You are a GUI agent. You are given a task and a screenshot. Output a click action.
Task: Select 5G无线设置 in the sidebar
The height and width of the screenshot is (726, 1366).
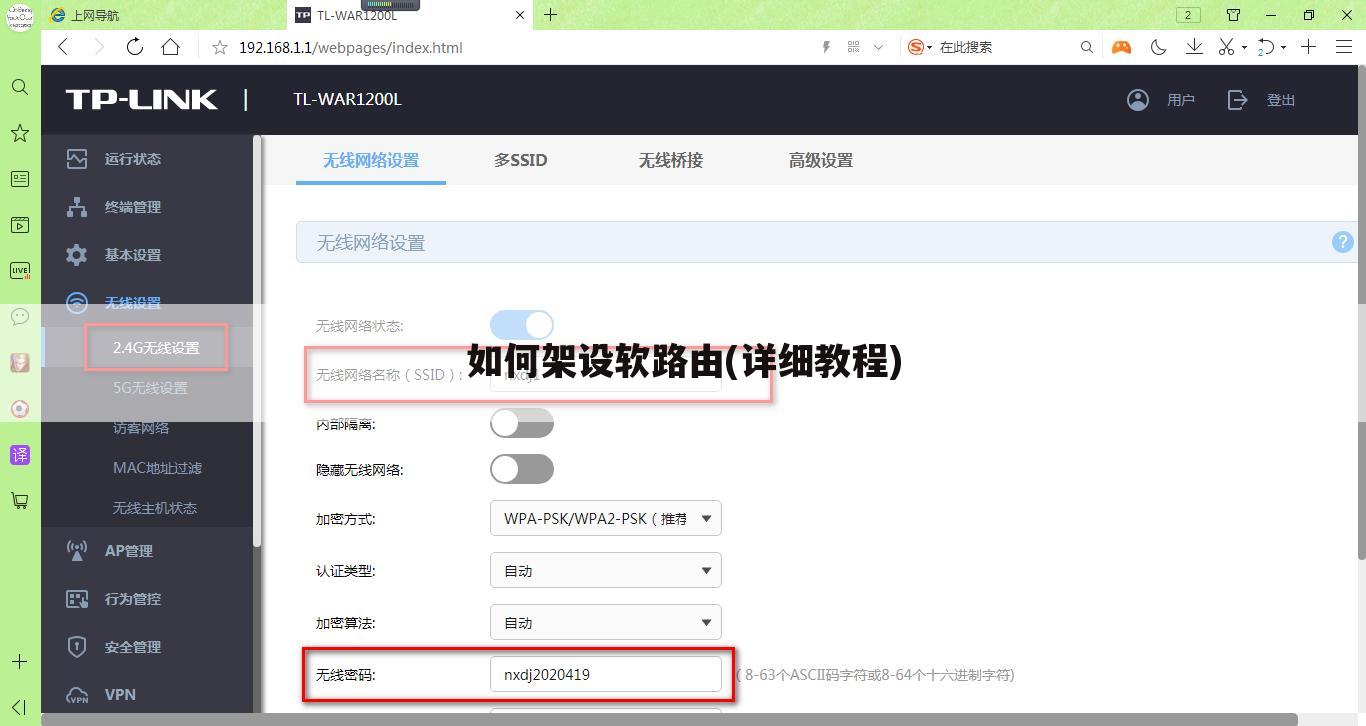[148, 388]
